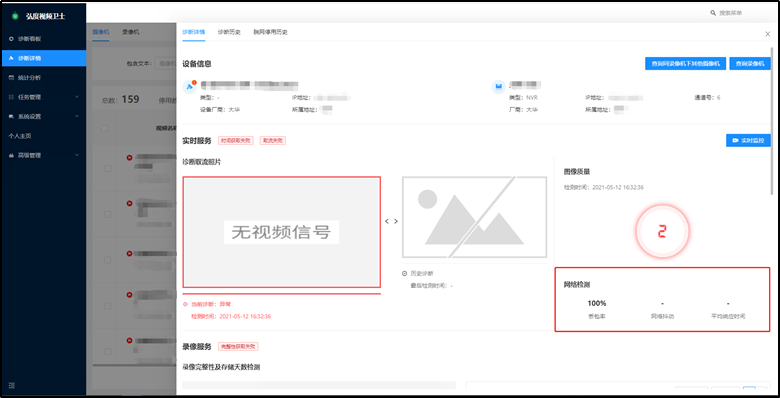Image resolution: width=780 pixels, height=398 pixels.
Task: Select the 诊断详情 drawer tab
Action: (x=194, y=32)
